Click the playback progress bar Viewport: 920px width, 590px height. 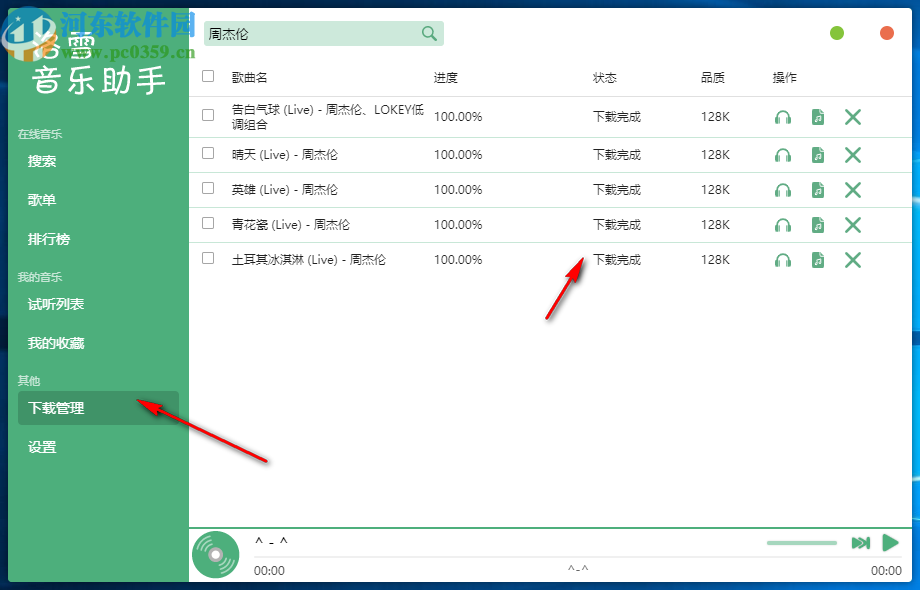click(578, 557)
